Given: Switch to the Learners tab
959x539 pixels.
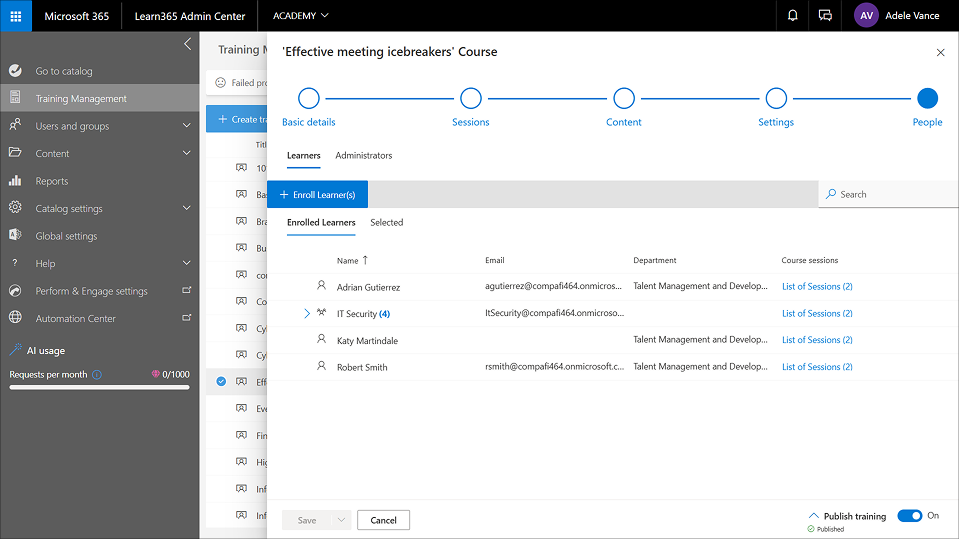Looking at the screenshot, I should tap(303, 155).
